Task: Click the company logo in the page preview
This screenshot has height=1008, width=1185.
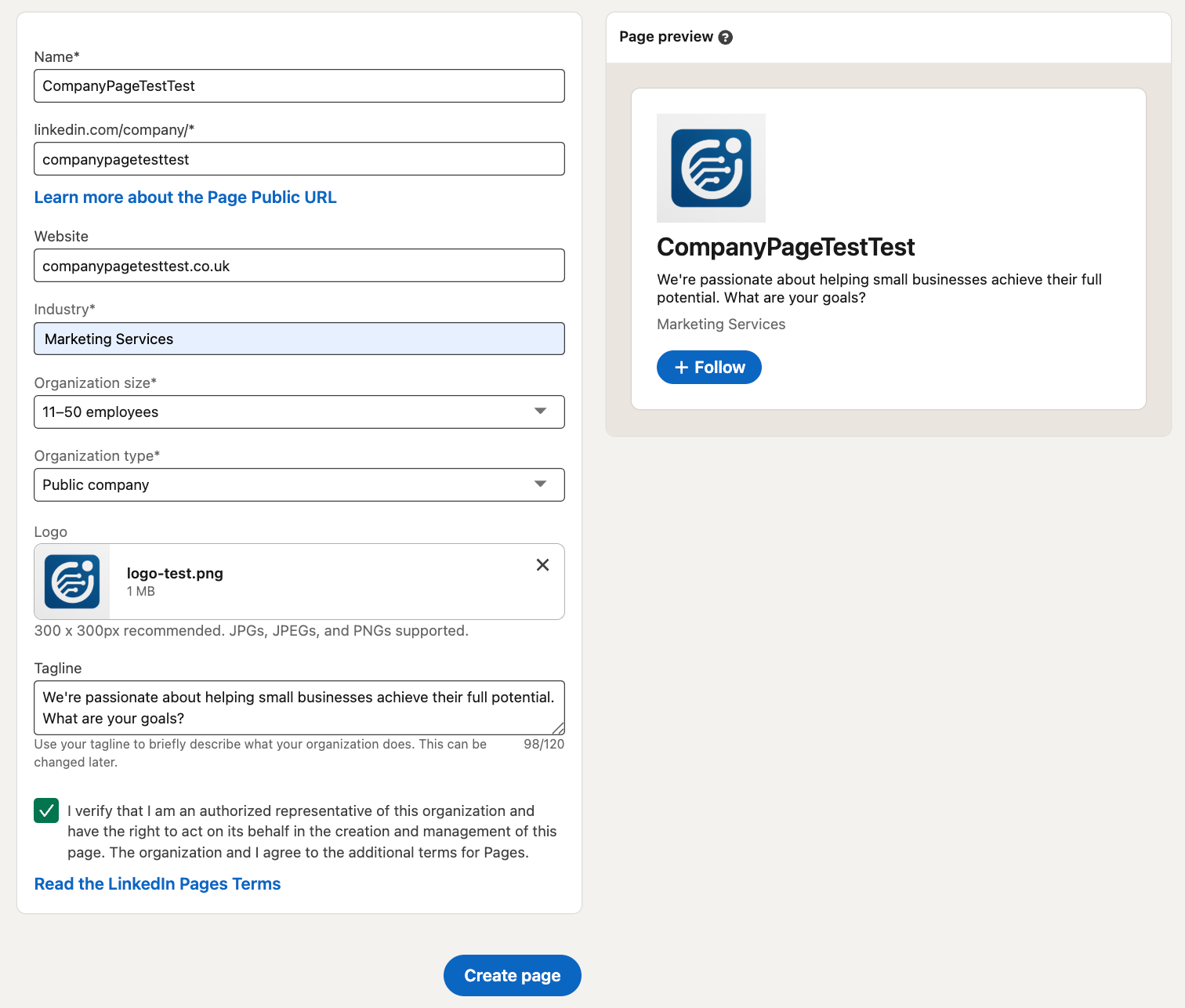Action: [711, 168]
